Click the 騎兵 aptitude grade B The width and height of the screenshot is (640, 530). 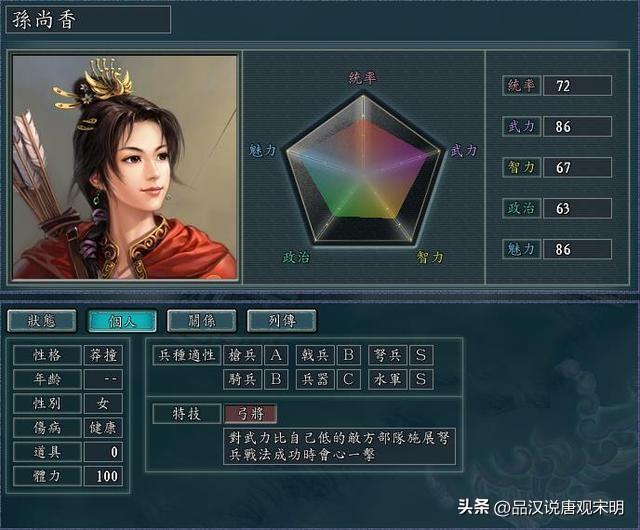tap(276, 379)
